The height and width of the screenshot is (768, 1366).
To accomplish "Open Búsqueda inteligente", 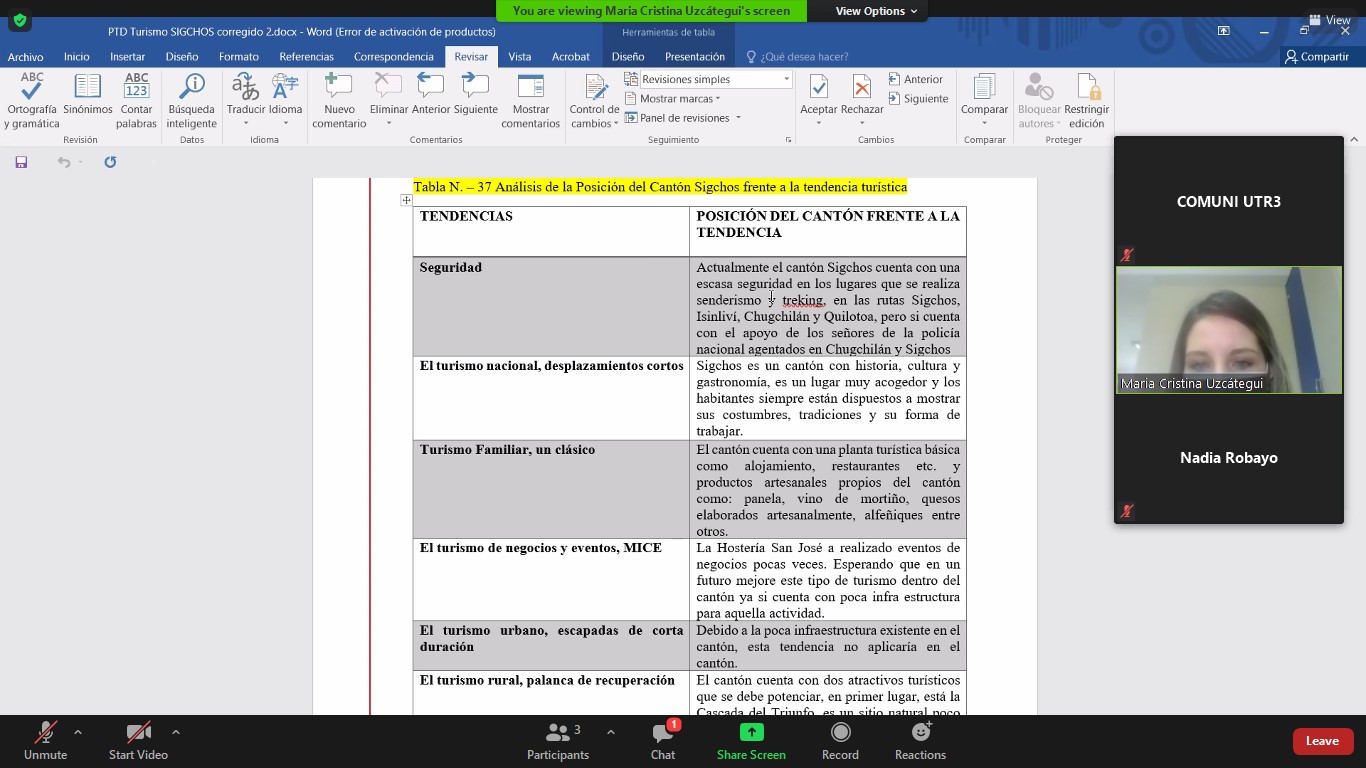I will 191,100.
